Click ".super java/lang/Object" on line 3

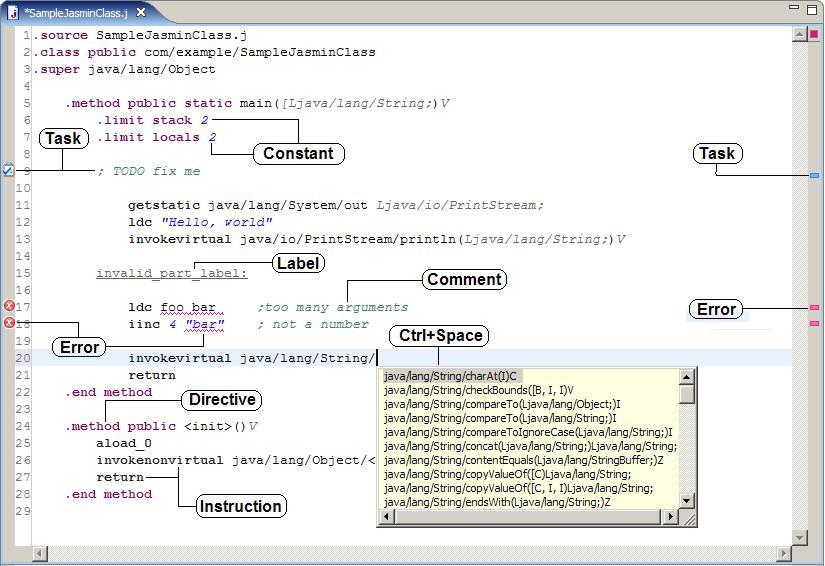[124, 69]
